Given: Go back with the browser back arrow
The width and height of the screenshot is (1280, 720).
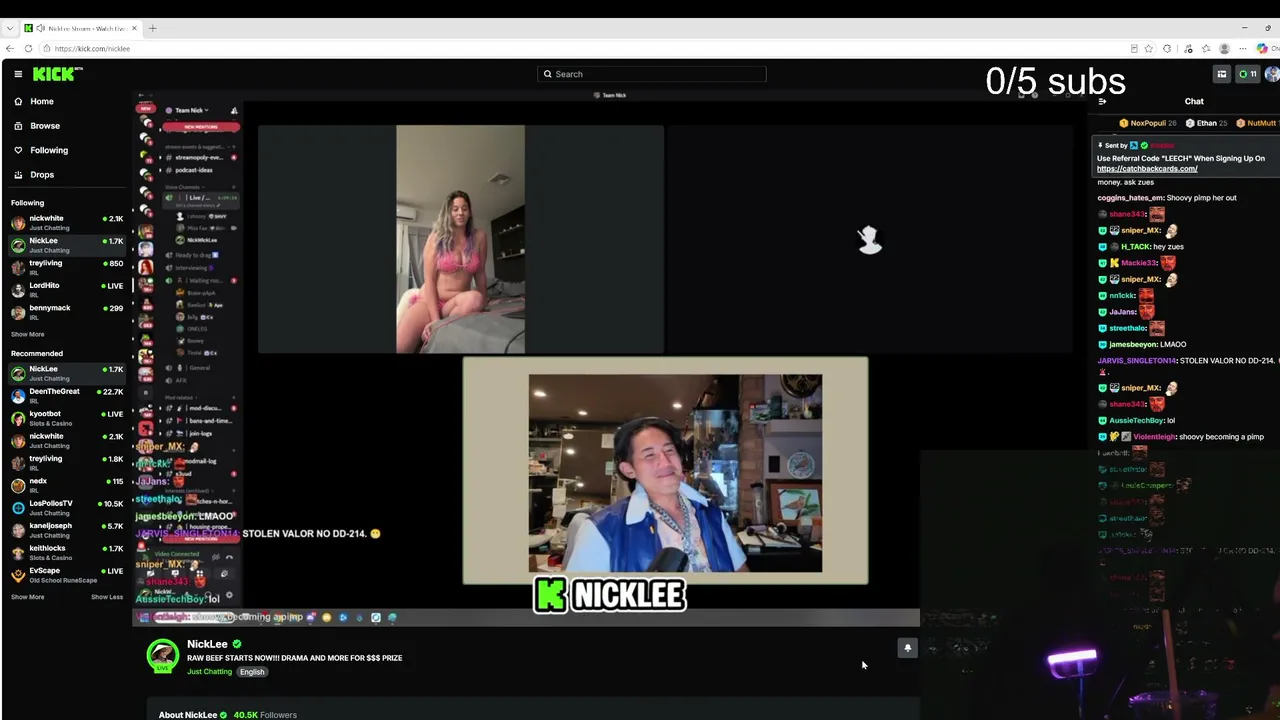Looking at the screenshot, I should click(x=10, y=48).
